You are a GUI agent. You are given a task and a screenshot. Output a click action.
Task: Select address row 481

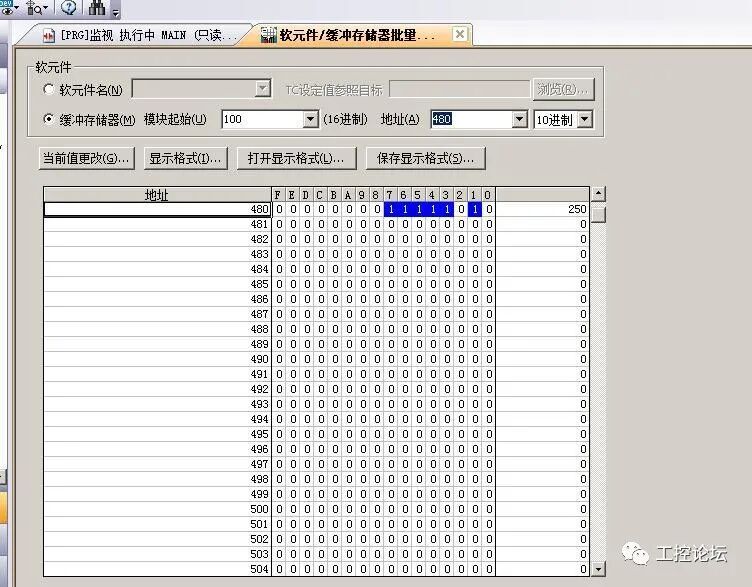tap(157, 224)
